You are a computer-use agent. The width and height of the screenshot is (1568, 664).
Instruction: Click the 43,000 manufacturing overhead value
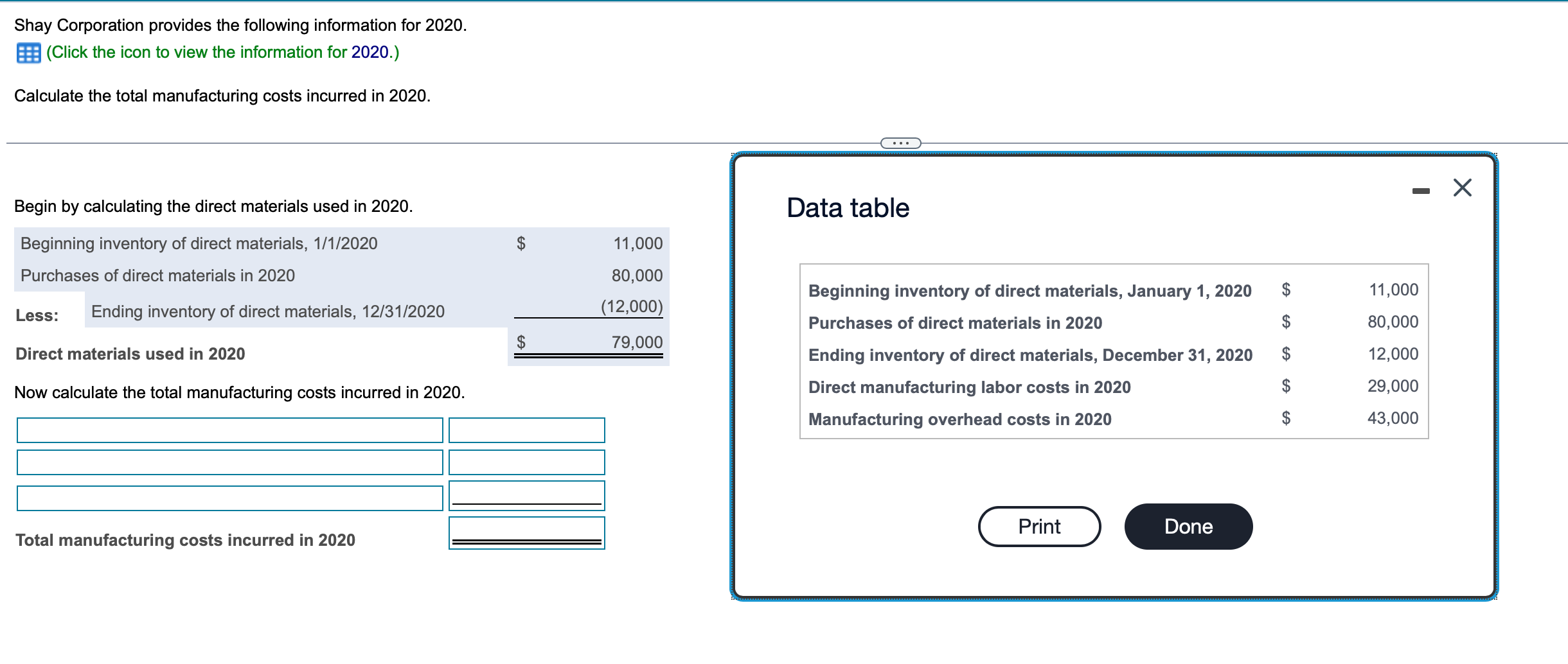tap(1393, 418)
